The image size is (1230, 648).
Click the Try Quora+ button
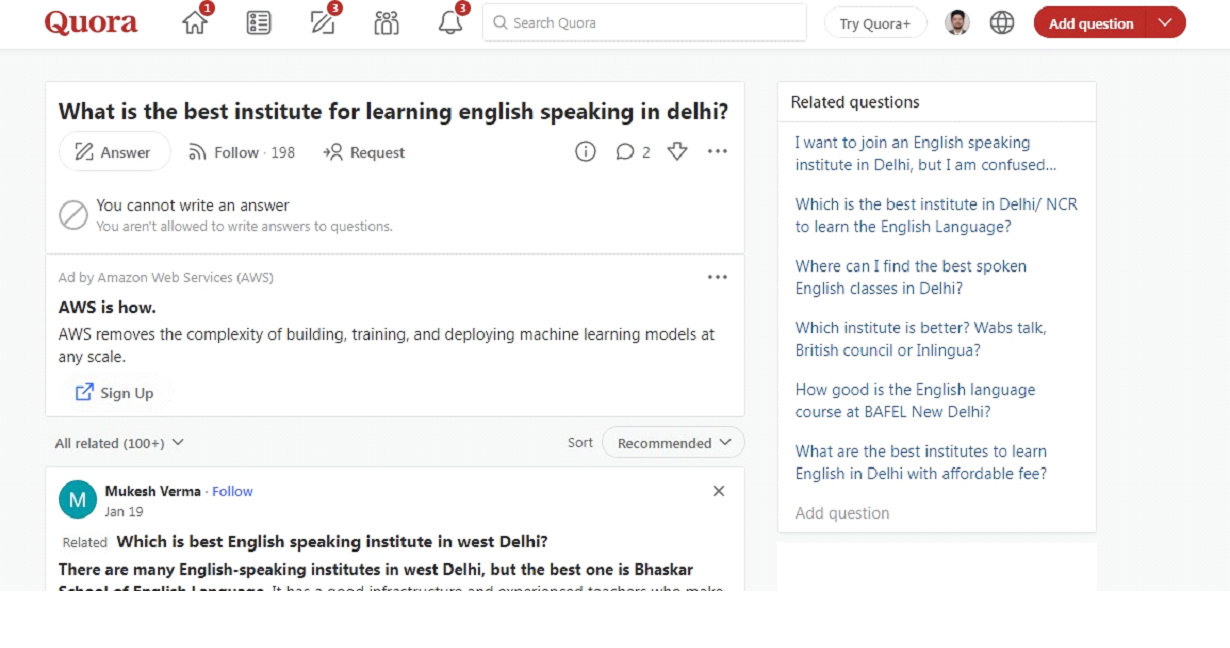(x=874, y=23)
